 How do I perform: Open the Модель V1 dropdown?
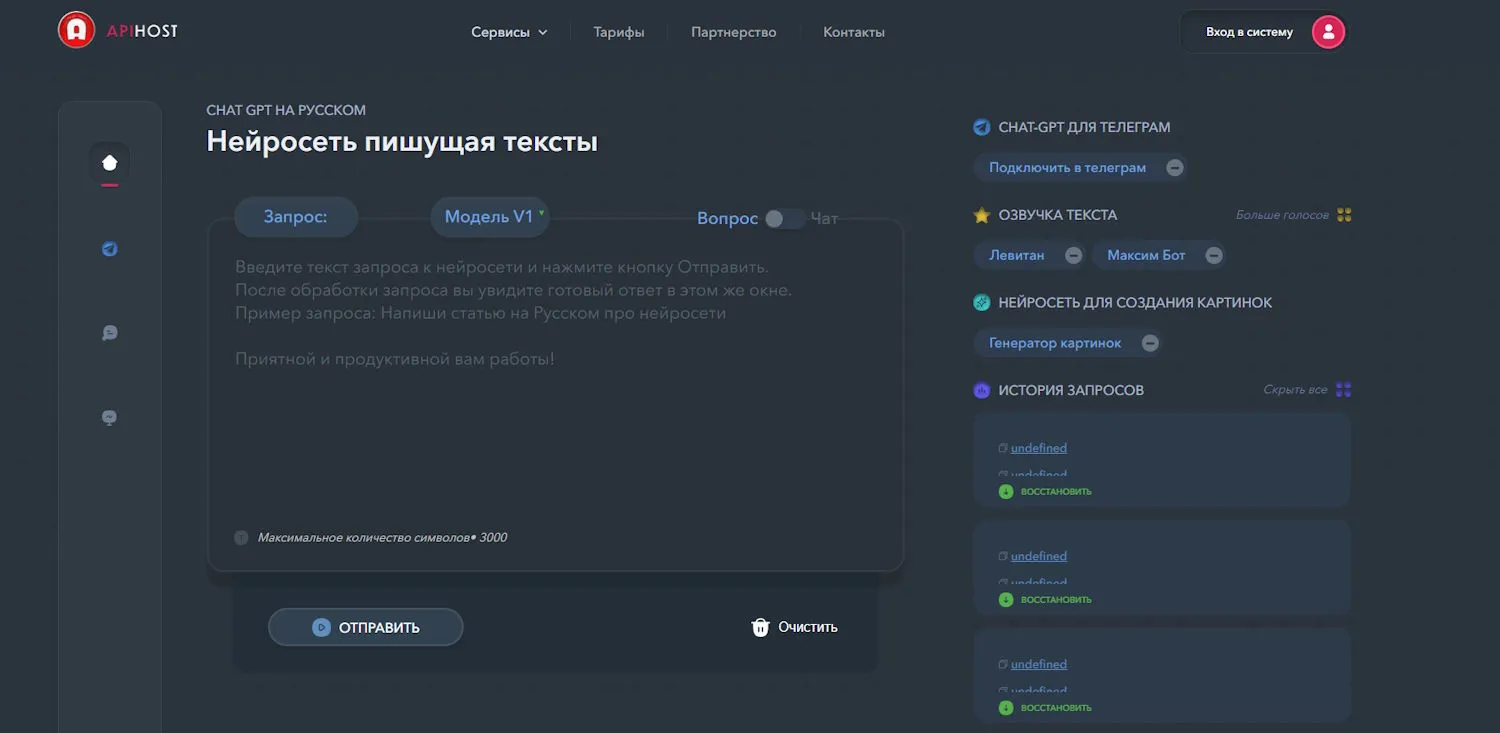tap(490, 217)
